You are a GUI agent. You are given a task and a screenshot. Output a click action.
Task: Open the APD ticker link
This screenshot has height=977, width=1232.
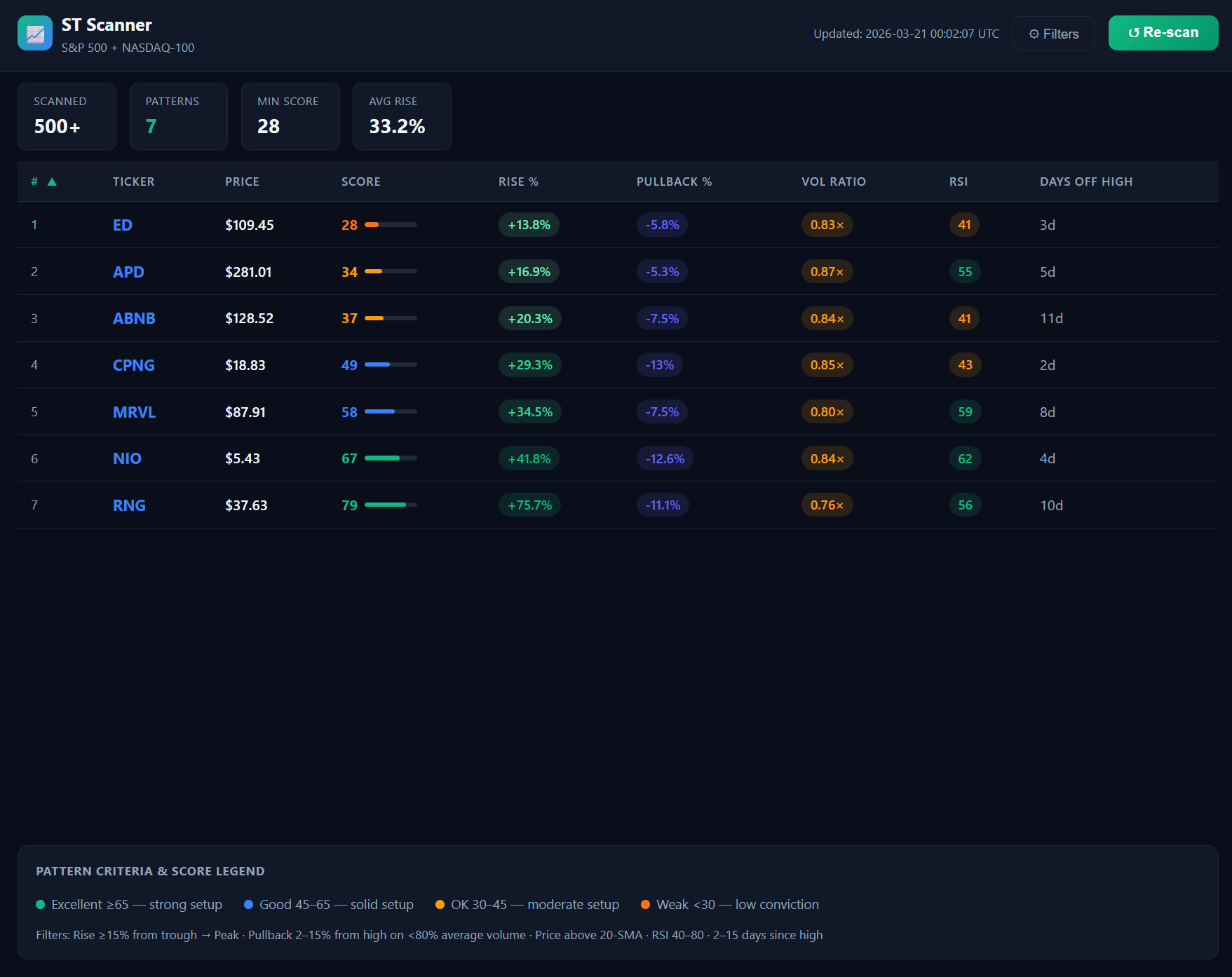128,272
